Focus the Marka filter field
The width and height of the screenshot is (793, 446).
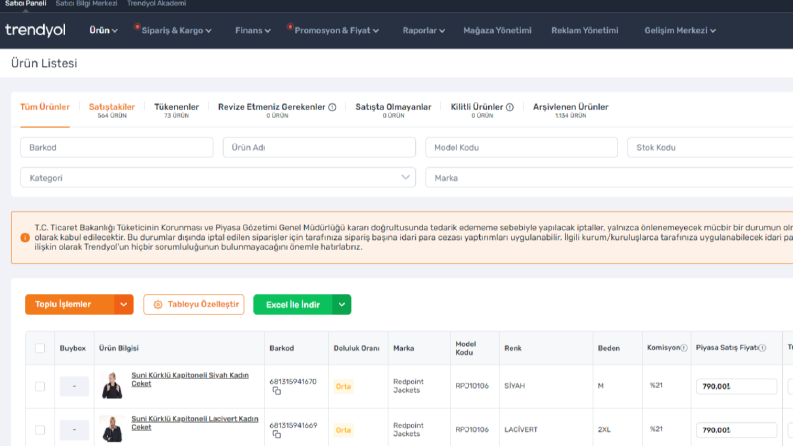click(609, 177)
